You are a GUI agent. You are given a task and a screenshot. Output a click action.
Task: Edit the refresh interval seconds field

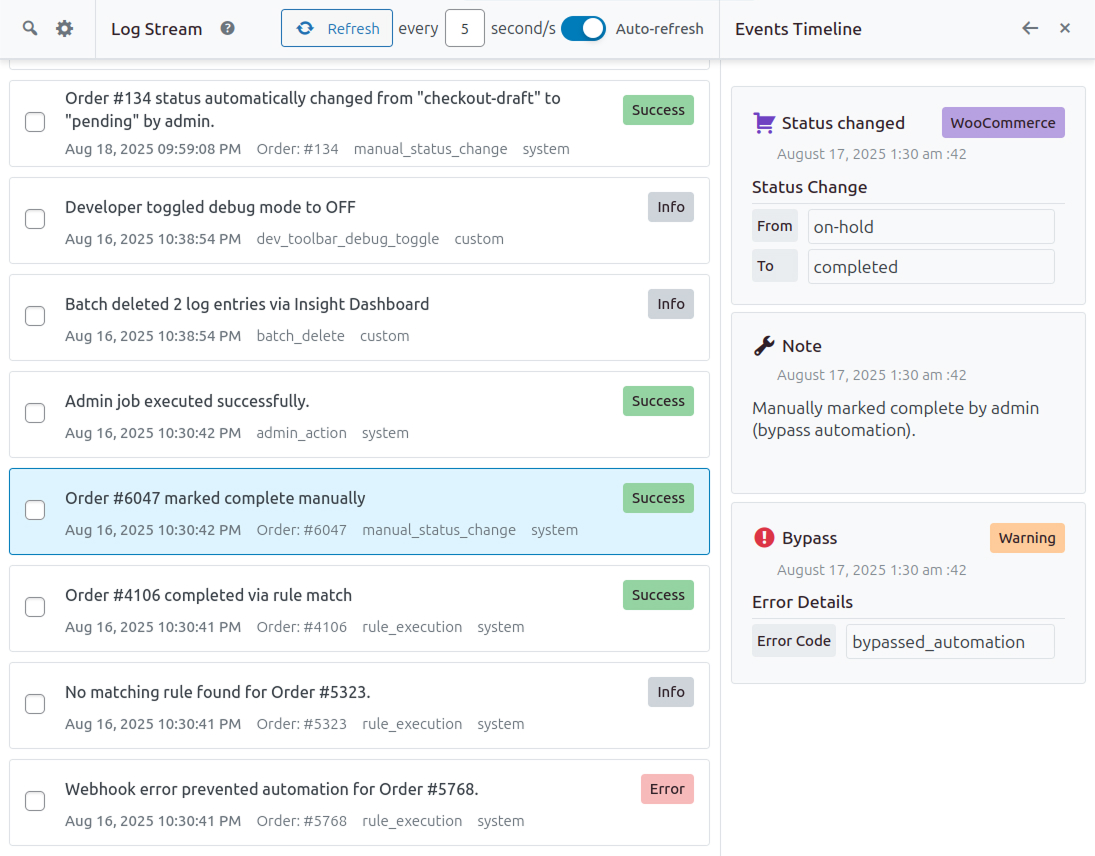[x=465, y=29]
